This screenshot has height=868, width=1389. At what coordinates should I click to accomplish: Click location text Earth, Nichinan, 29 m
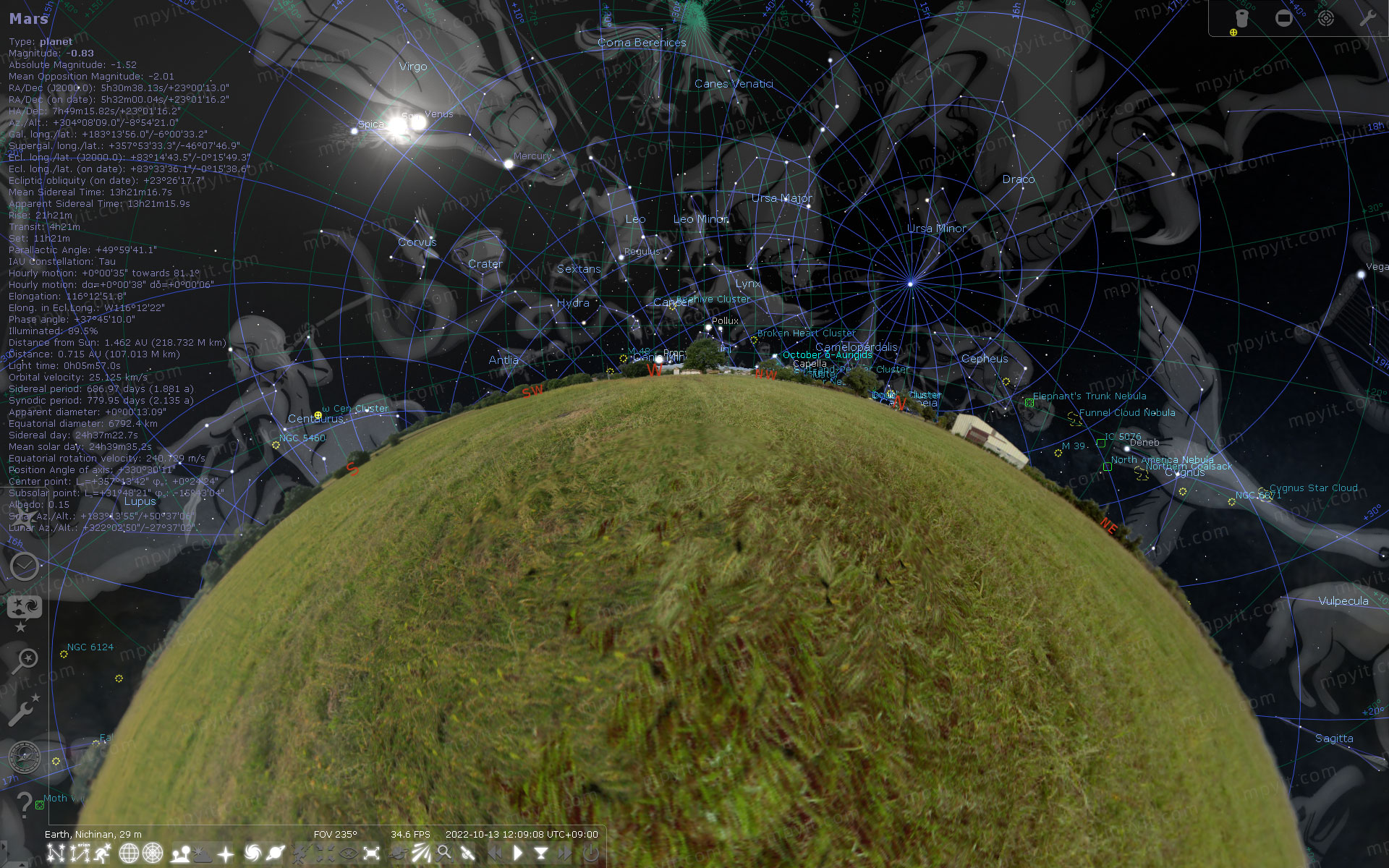[x=93, y=834]
